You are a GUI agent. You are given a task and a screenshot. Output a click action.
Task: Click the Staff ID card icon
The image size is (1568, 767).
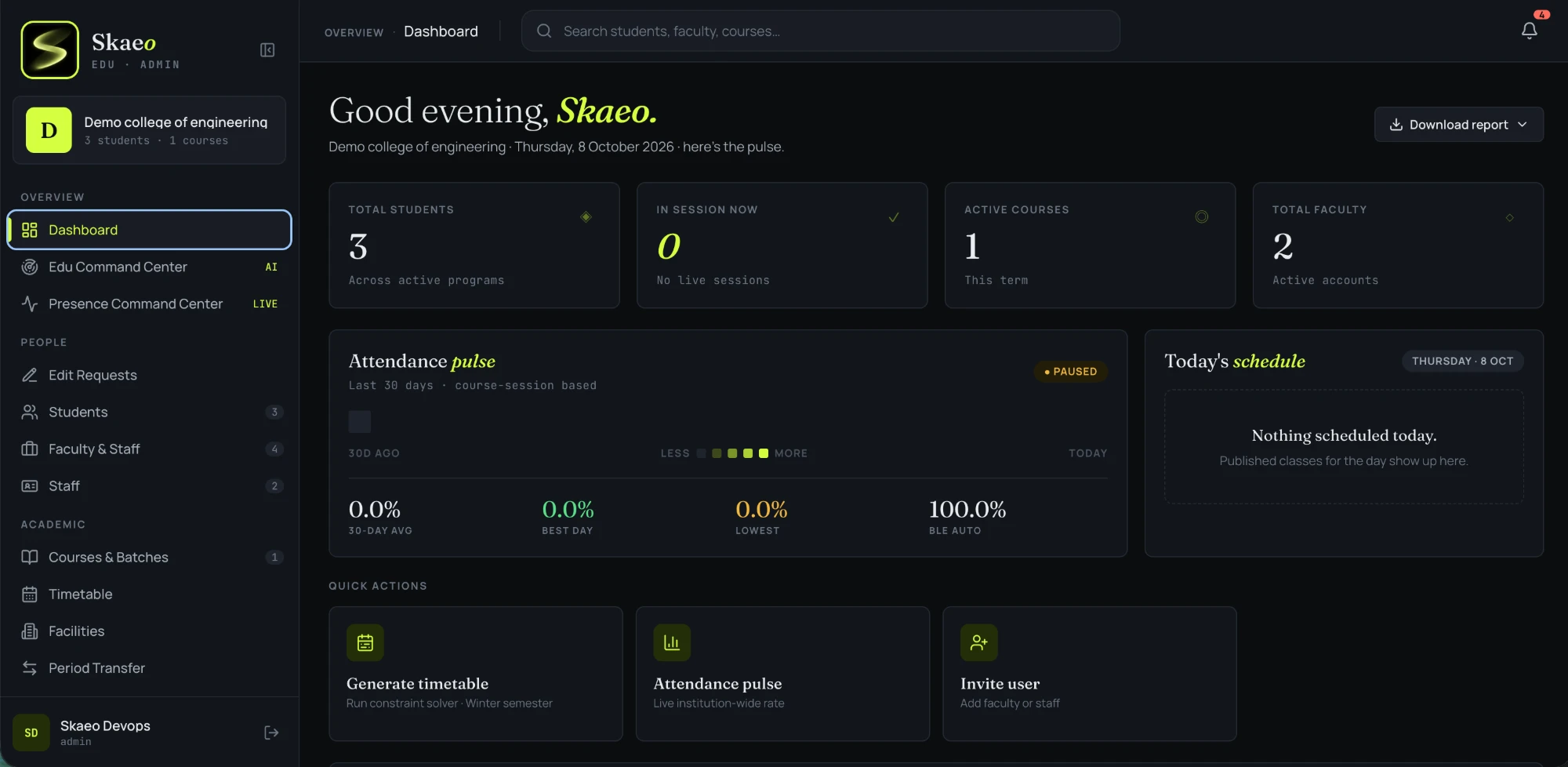click(x=30, y=485)
